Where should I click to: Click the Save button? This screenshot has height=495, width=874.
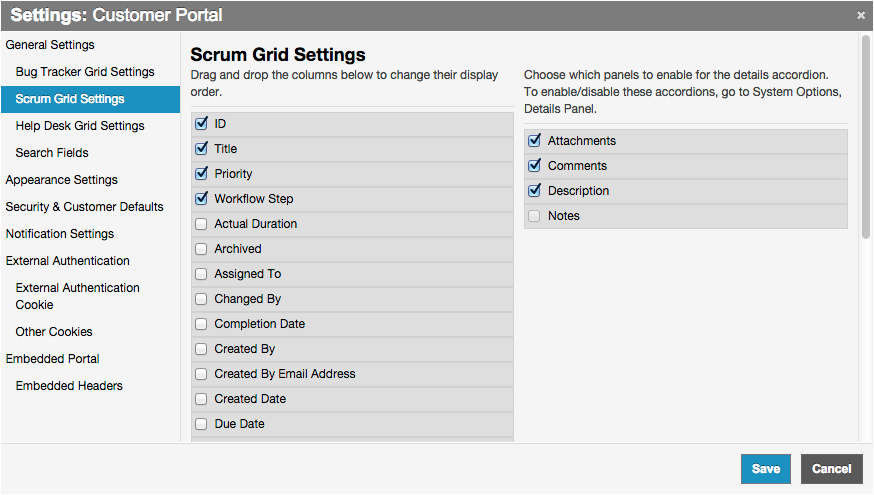point(766,469)
